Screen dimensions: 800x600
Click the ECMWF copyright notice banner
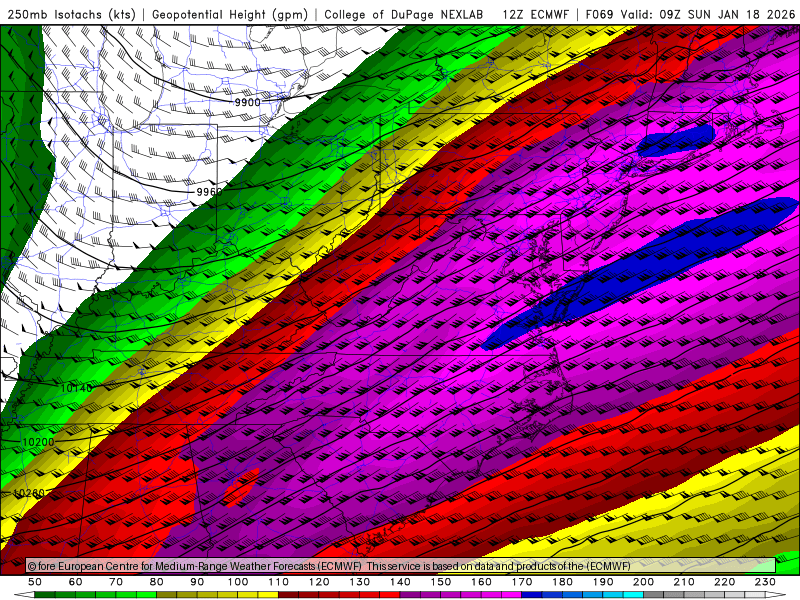(x=401, y=566)
